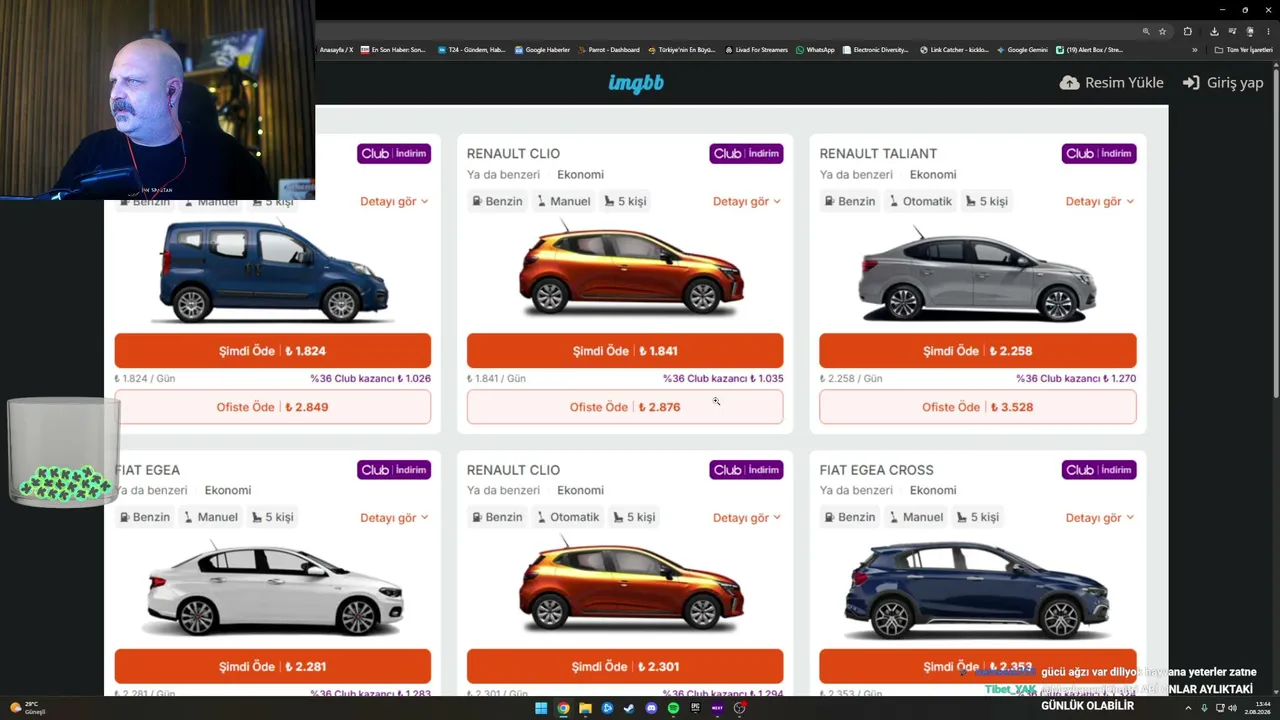Click the bookmark star icon in address bar
This screenshot has height=720, width=1280.
(x=1162, y=31)
